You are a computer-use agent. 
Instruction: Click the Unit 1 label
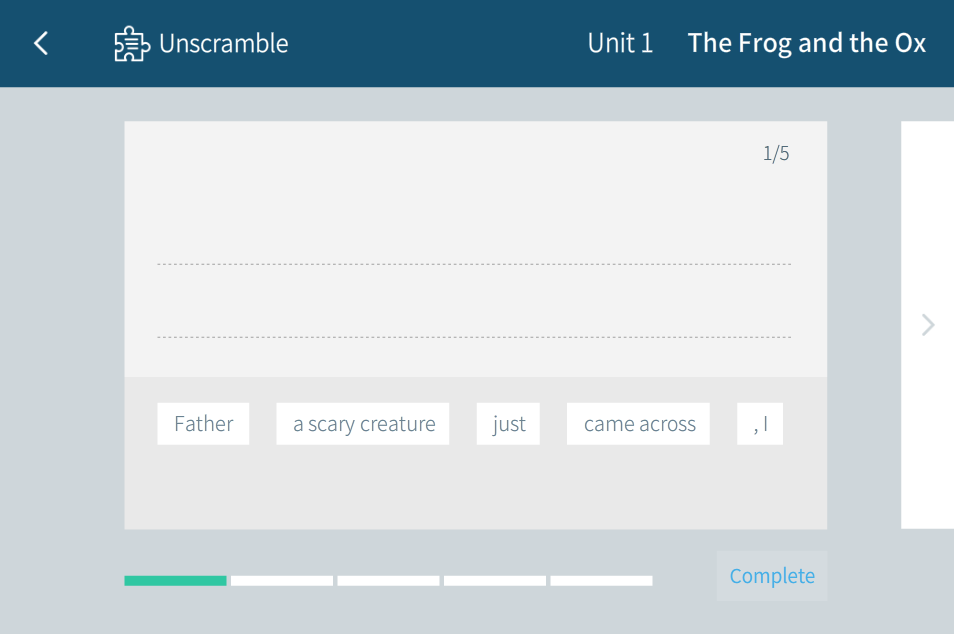point(620,44)
